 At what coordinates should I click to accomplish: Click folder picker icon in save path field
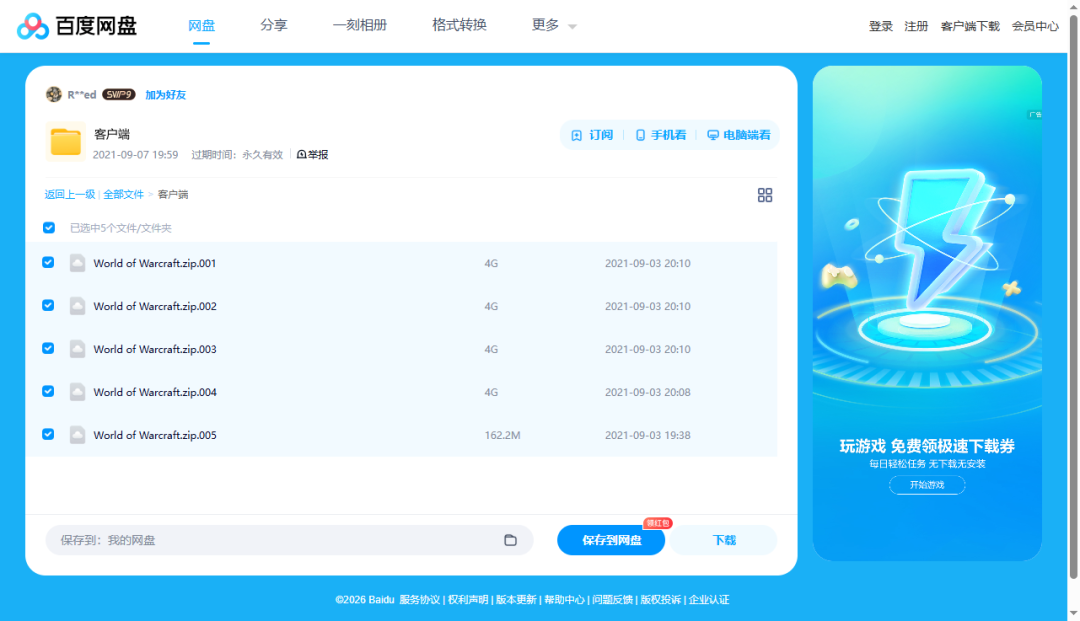pos(510,540)
